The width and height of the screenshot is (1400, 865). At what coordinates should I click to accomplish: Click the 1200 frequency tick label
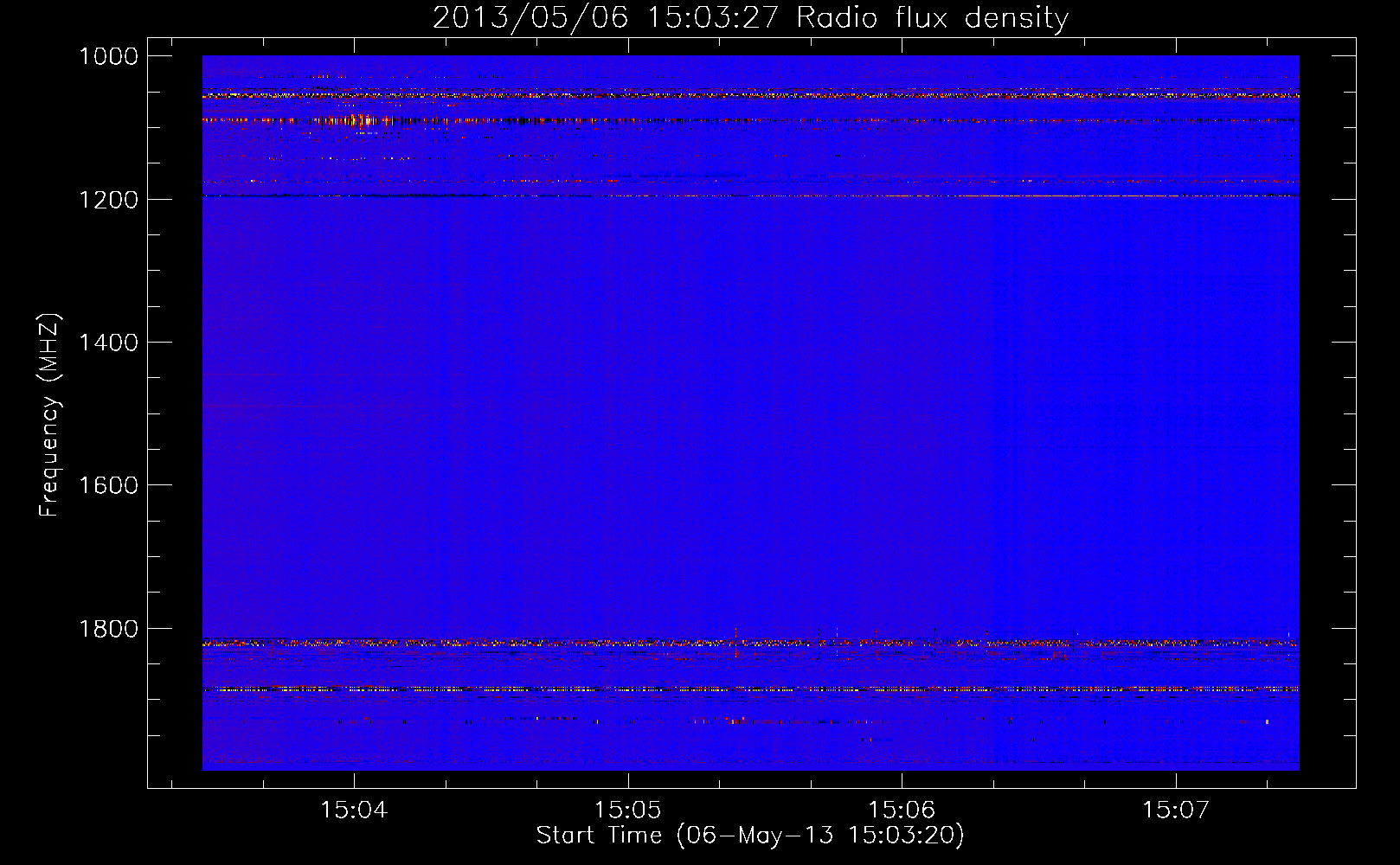point(108,200)
